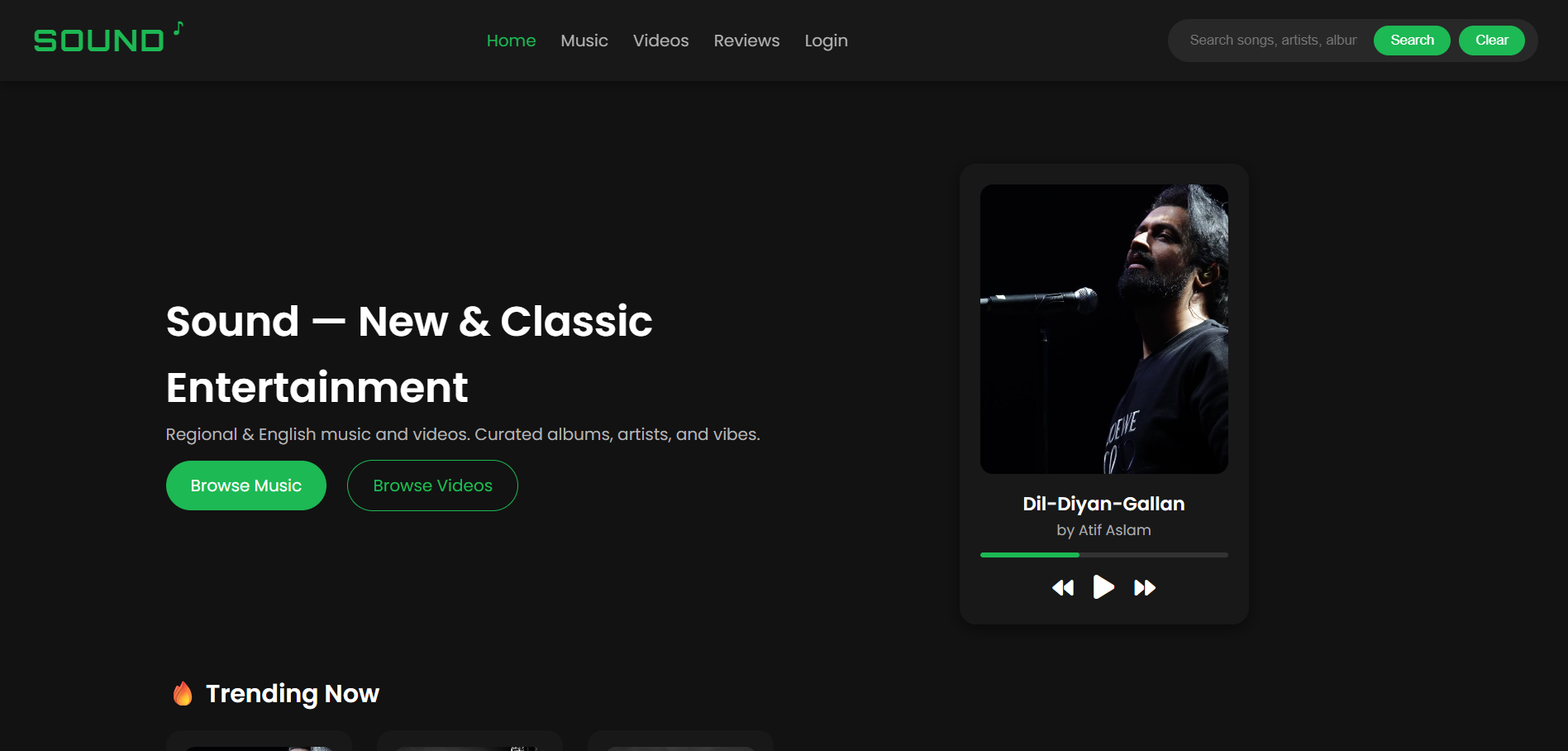Click the Login link
Screen dimensions: 1568x751
point(826,40)
